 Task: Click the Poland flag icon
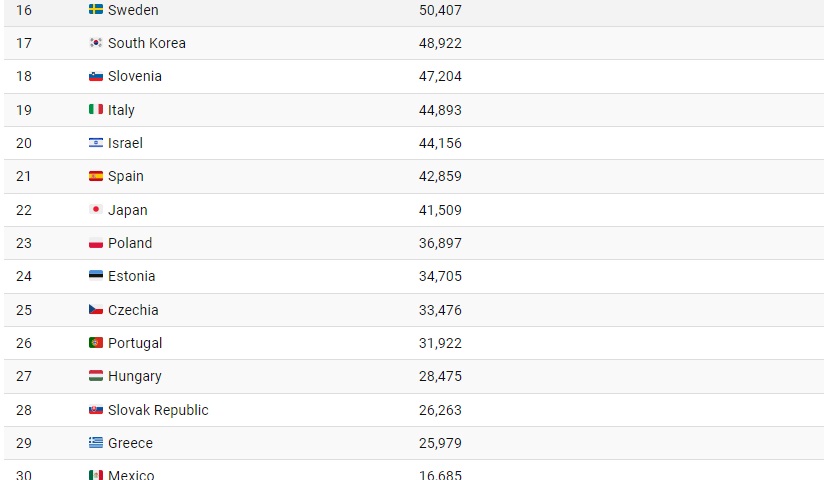[96, 243]
